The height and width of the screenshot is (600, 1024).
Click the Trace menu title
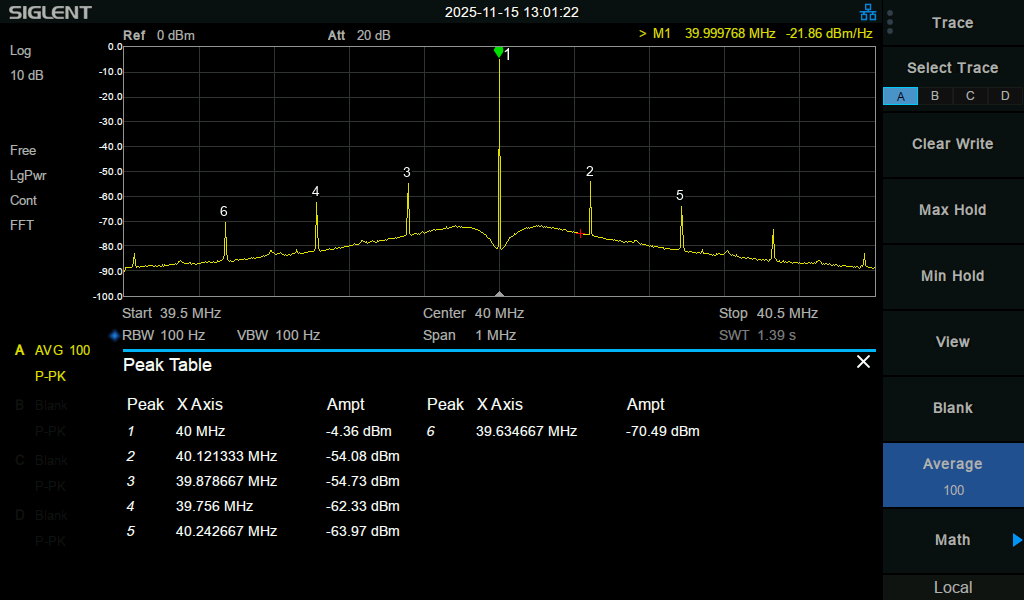953,23
